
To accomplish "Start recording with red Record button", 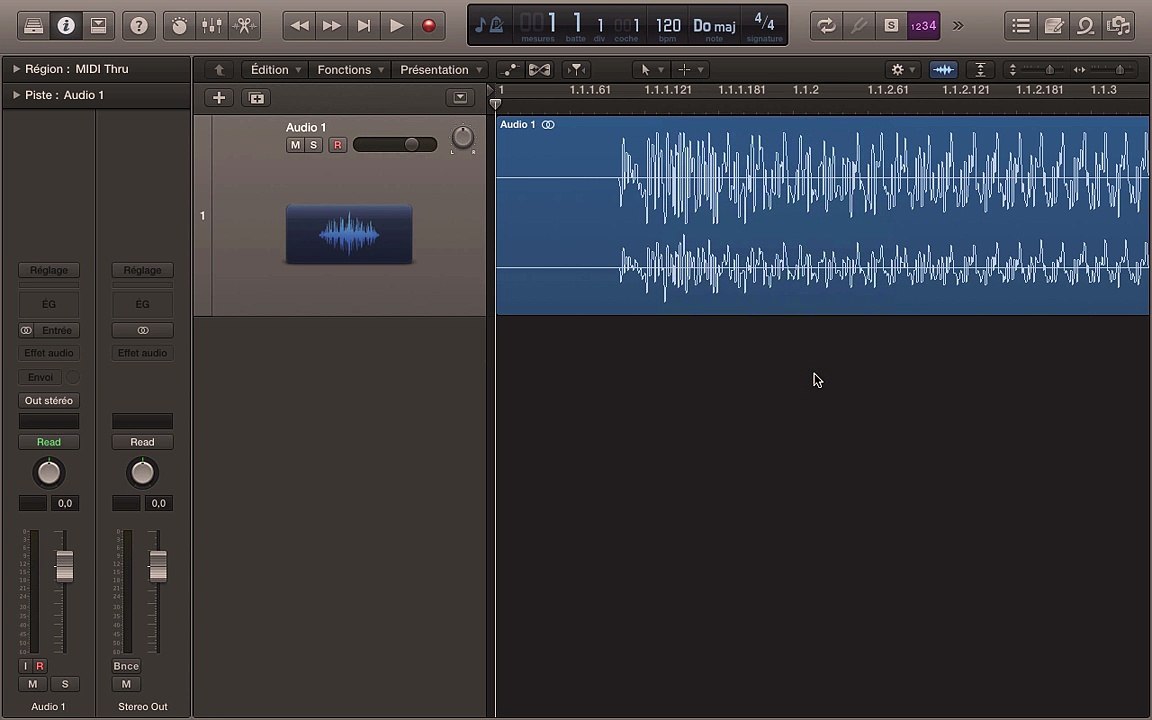I will click(428, 26).
